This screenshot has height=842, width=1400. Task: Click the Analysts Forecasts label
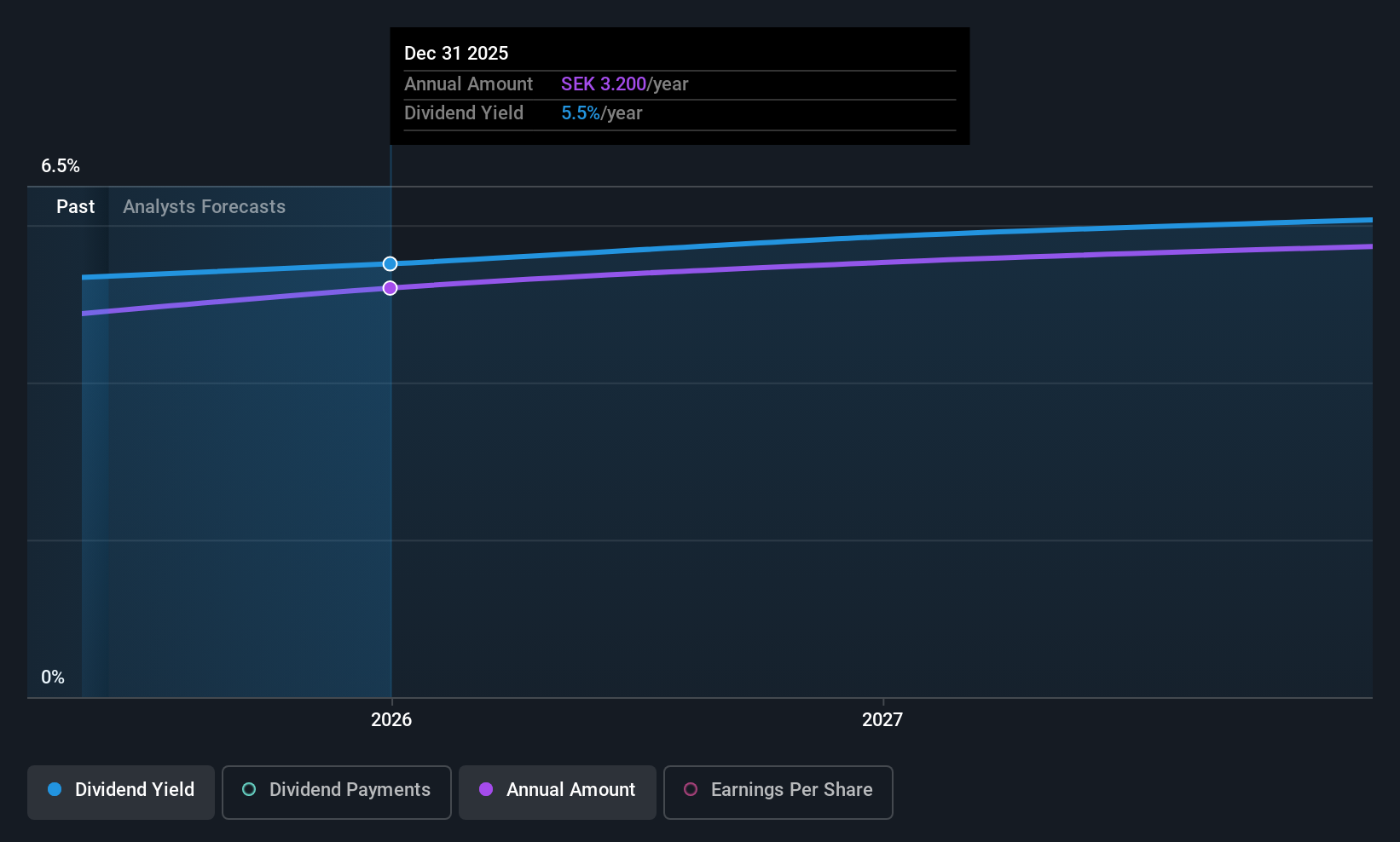pos(205,207)
